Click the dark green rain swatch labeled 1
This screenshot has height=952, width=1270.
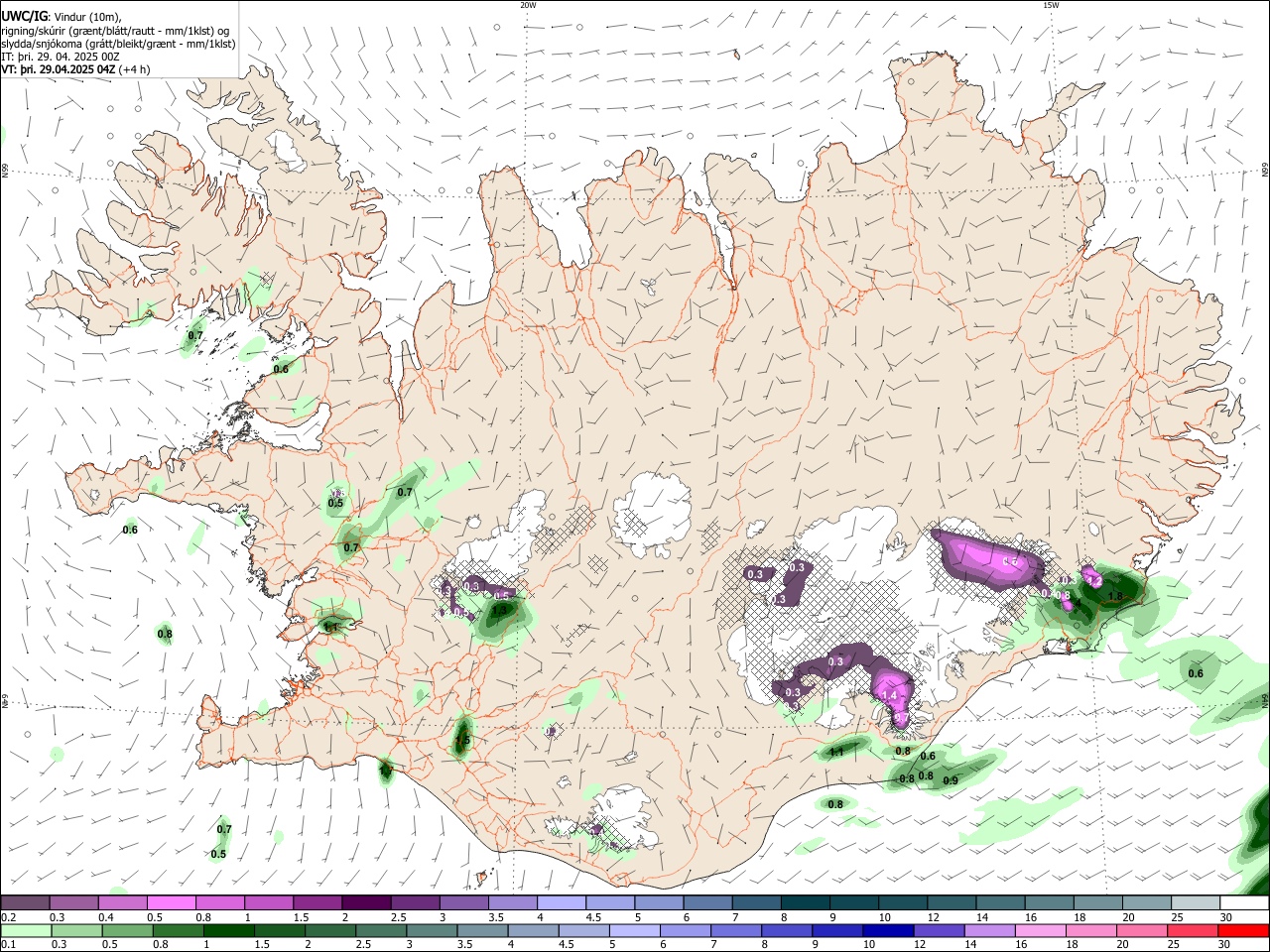pos(228,930)
